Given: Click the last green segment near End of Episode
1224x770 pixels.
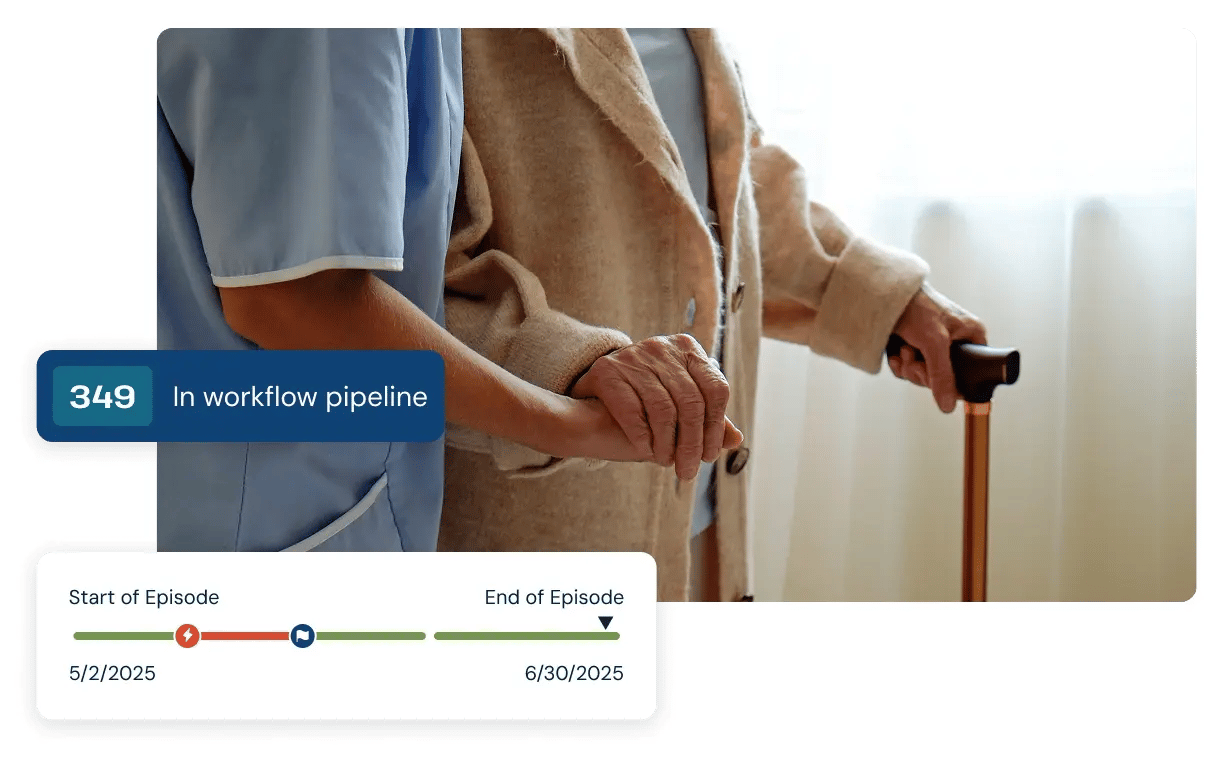Looking at the screenshot, I should tap(527, 636).
